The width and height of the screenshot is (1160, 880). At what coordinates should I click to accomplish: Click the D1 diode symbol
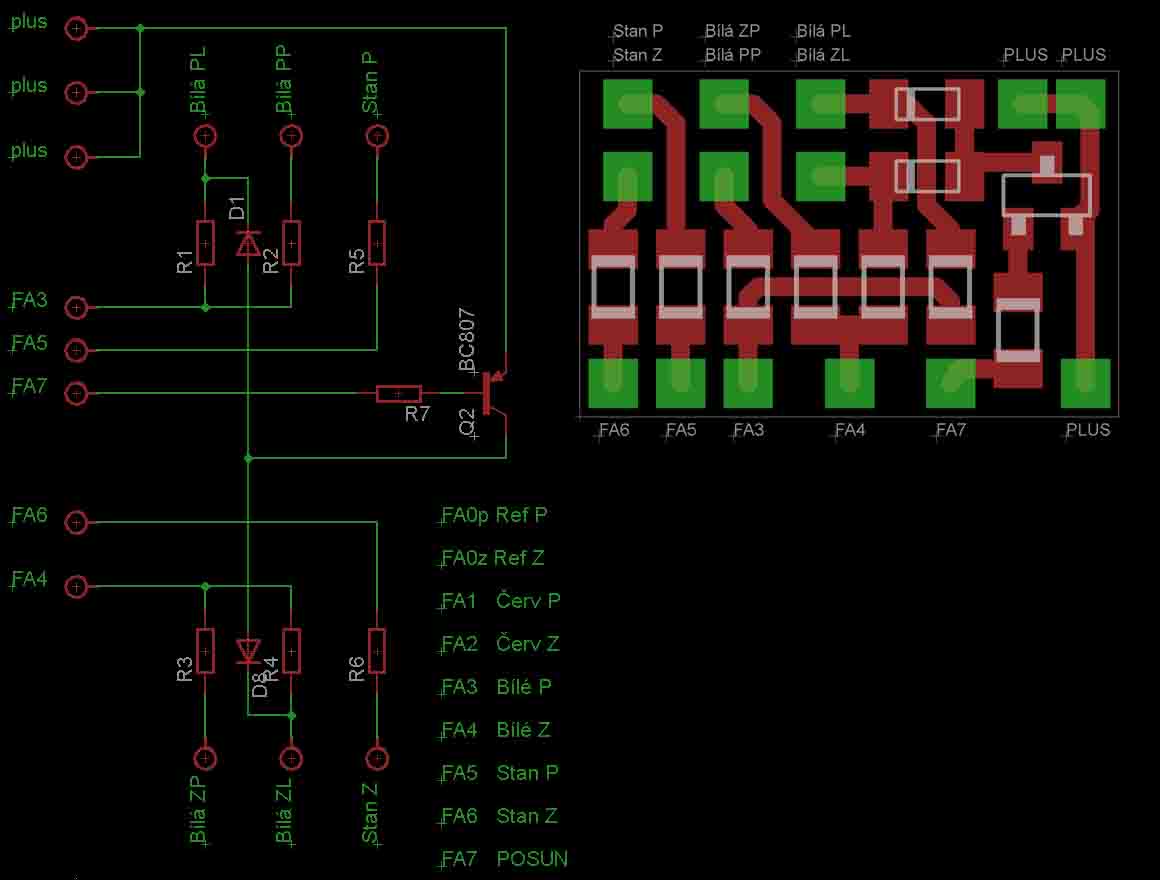(x=248, y=243)
